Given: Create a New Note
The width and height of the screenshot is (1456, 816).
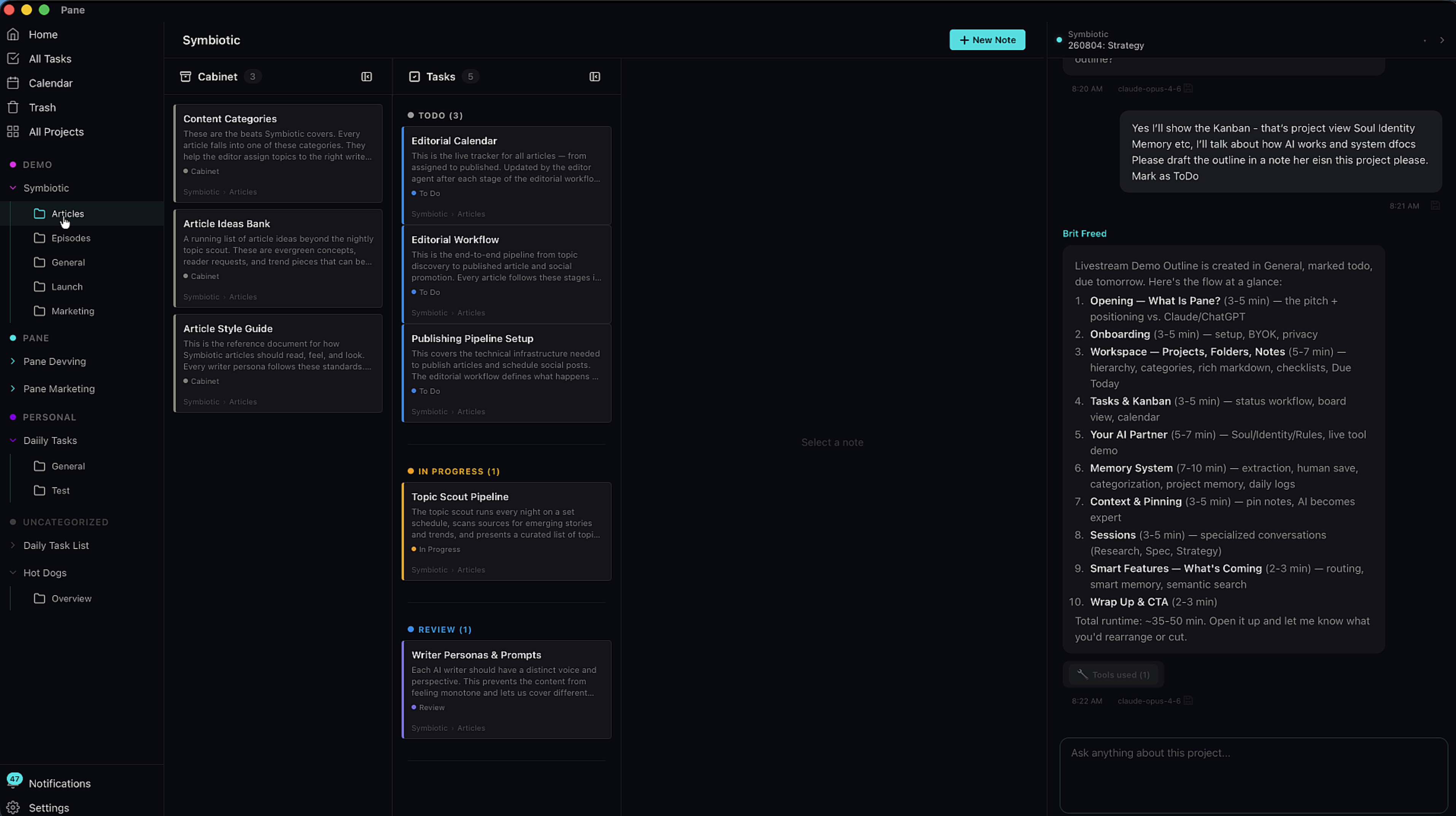Looking at the screenshot, I should click(x=987, y=40).
